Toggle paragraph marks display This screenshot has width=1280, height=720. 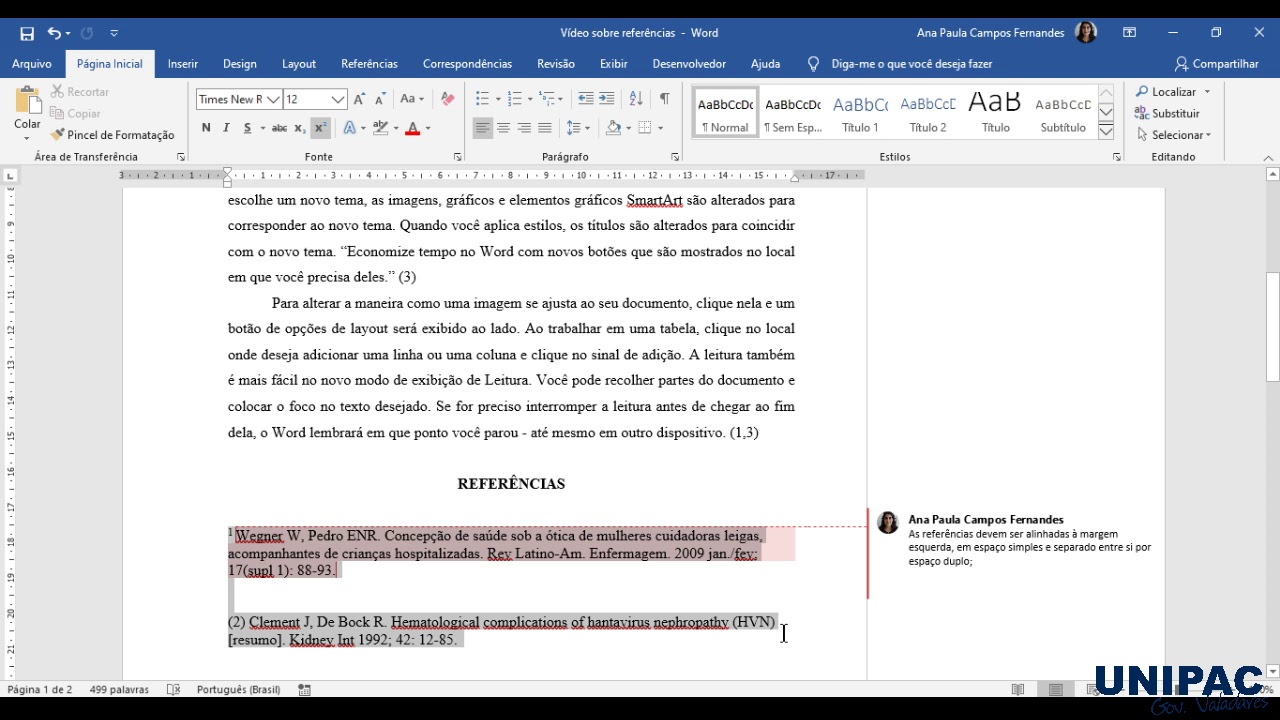click(x=664, y=99)
